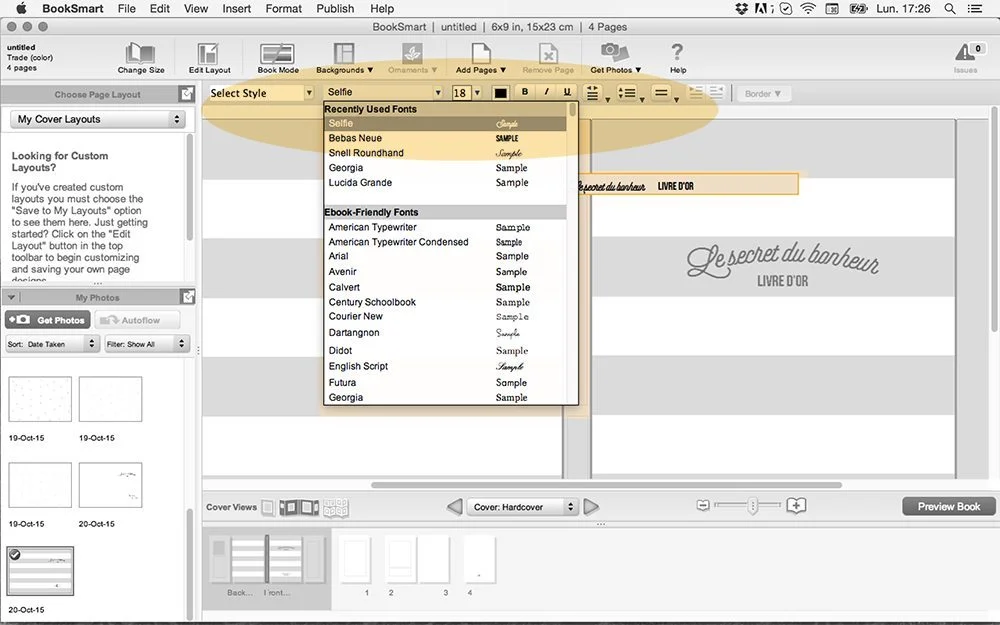Open the Add Pages menu
1000x625 pixels.
[481, 58]
